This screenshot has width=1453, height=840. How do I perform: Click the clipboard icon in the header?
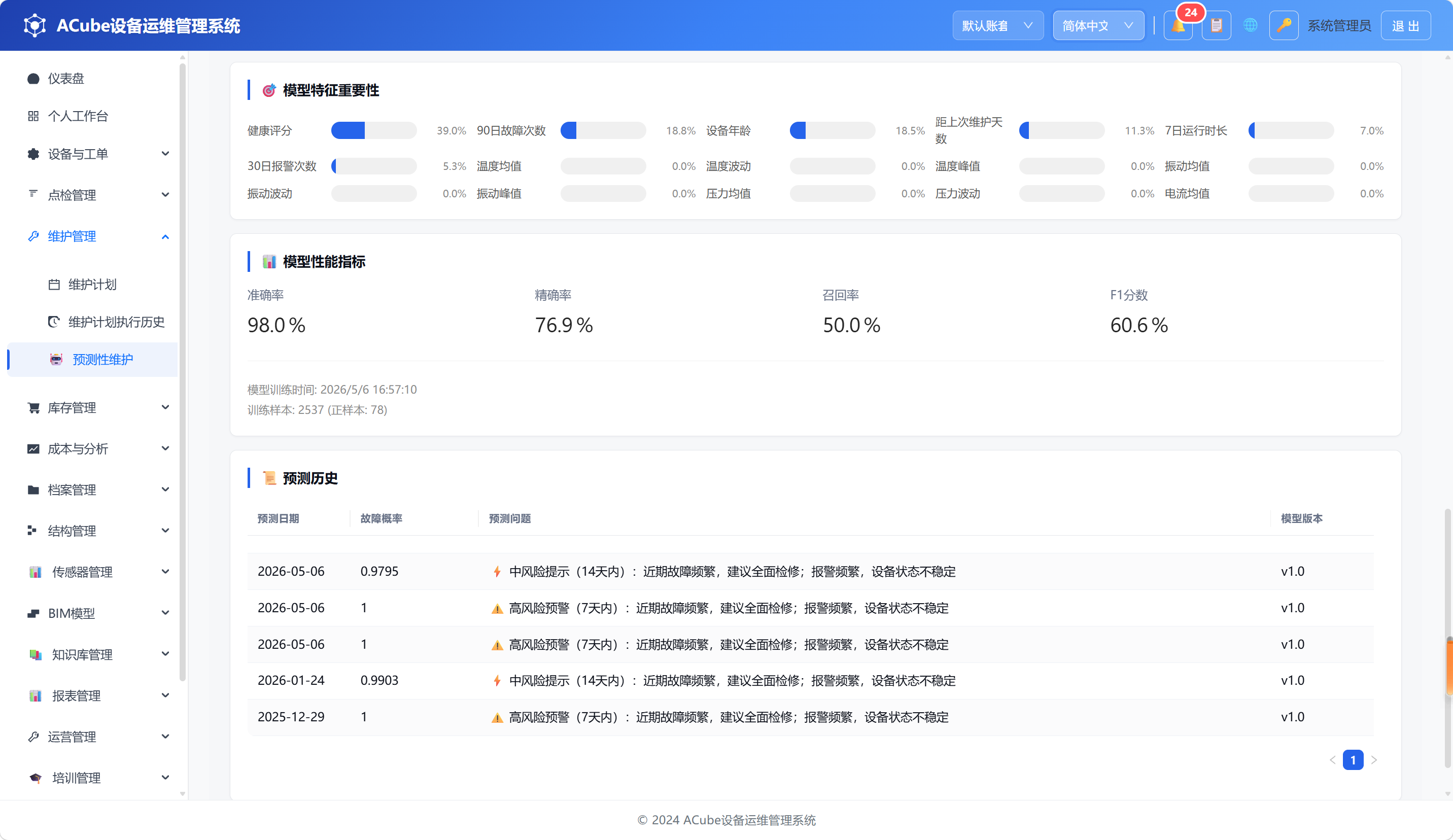pyautogui.click(x=1216, y=26)
